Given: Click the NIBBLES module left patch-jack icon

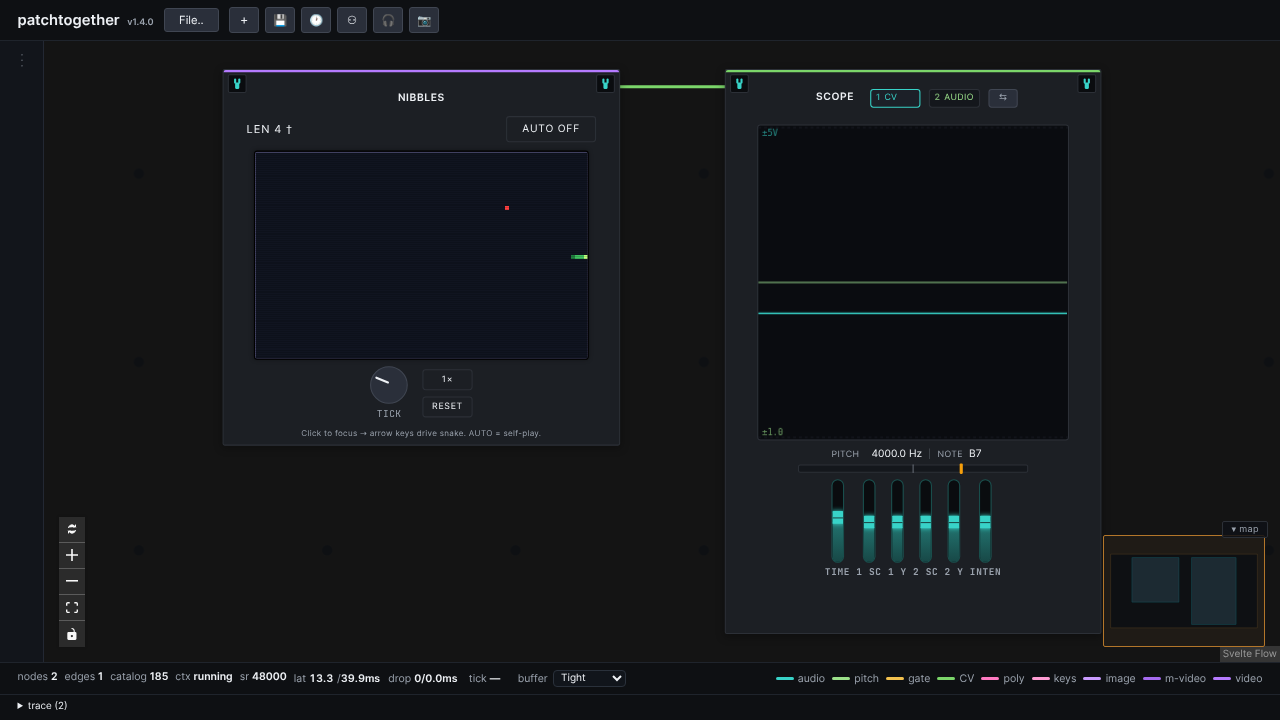Looking at the screenshot, I should [237, 84].
